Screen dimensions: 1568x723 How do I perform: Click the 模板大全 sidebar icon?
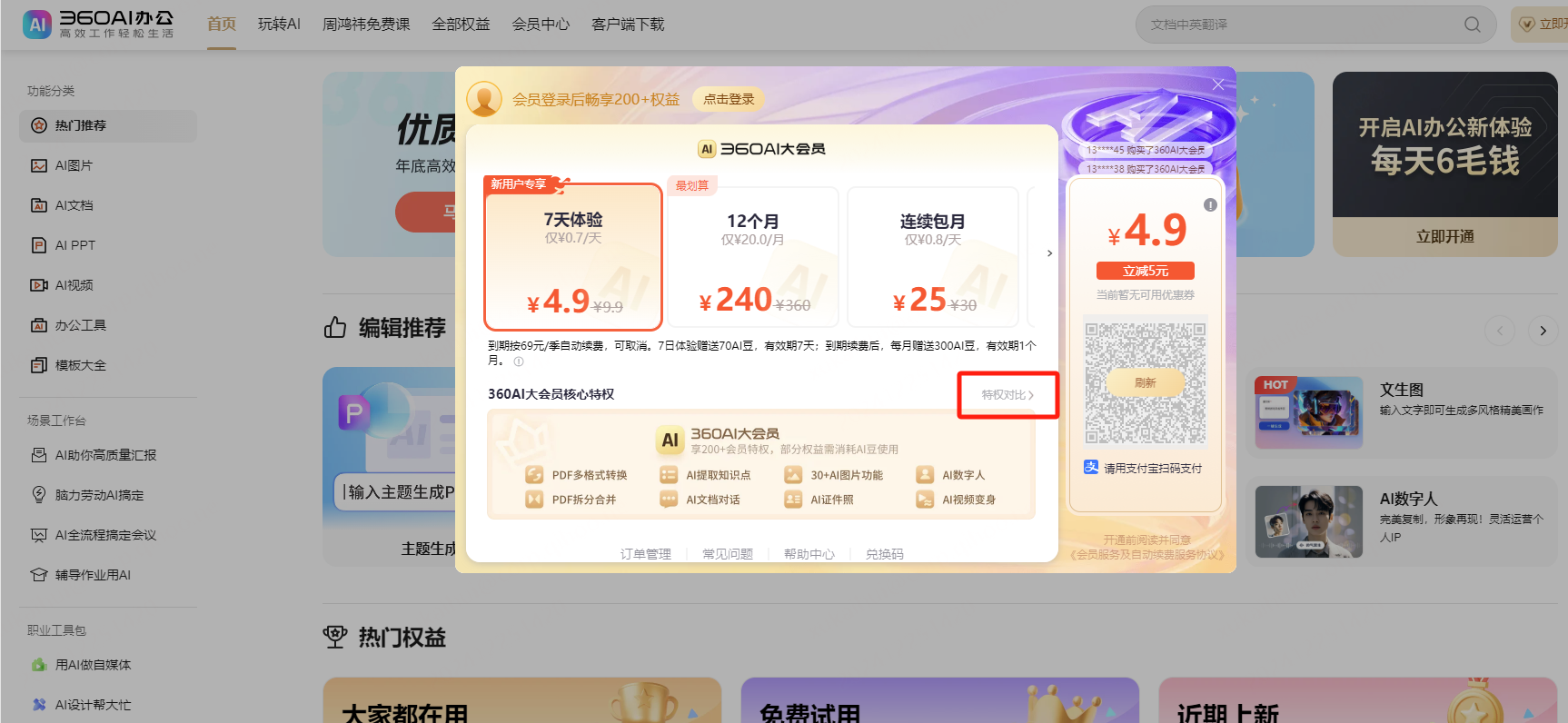(x=39, y=365)
